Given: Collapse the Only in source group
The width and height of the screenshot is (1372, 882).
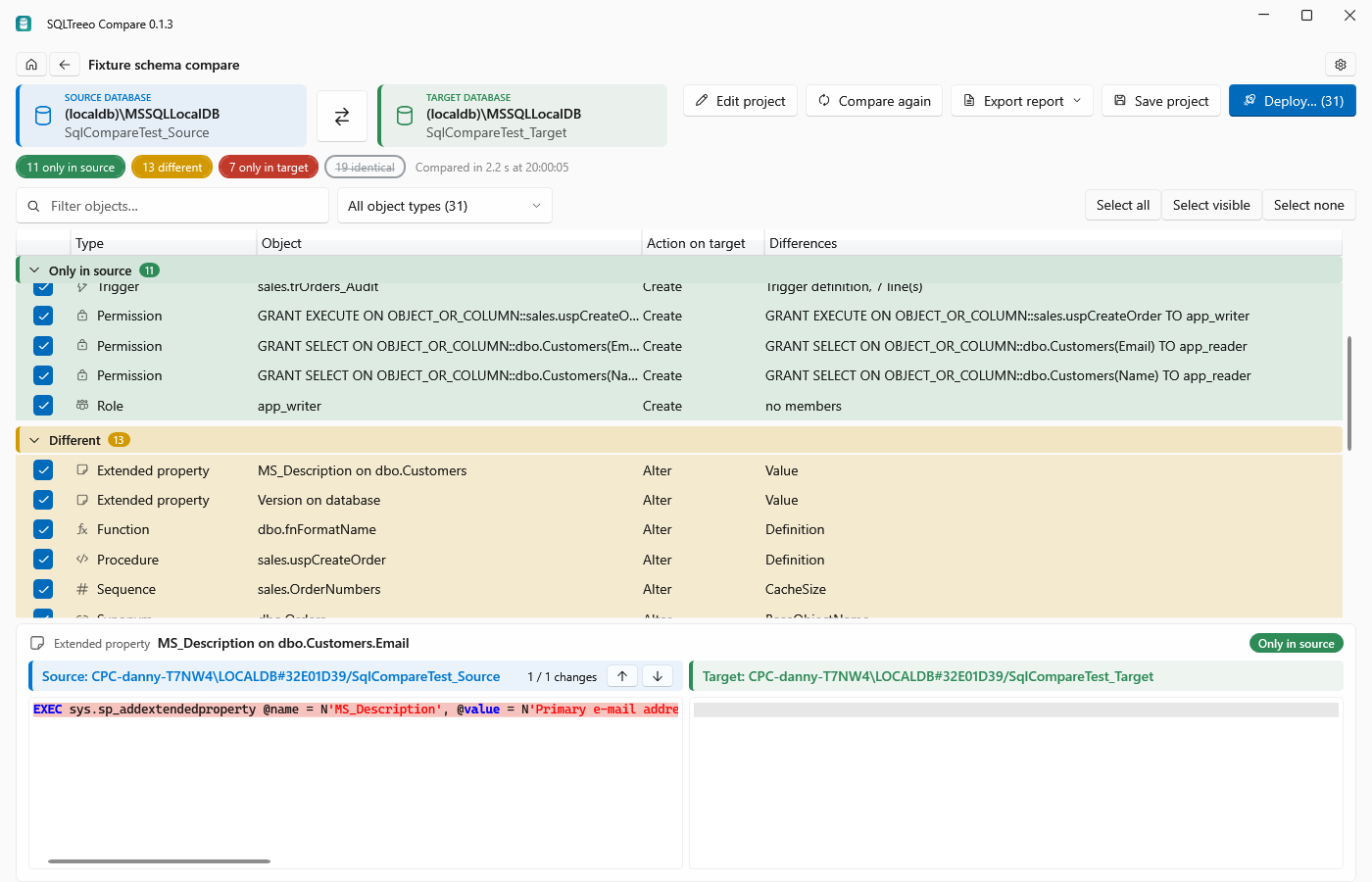Looking at the screenshot, I should [34, 270].
